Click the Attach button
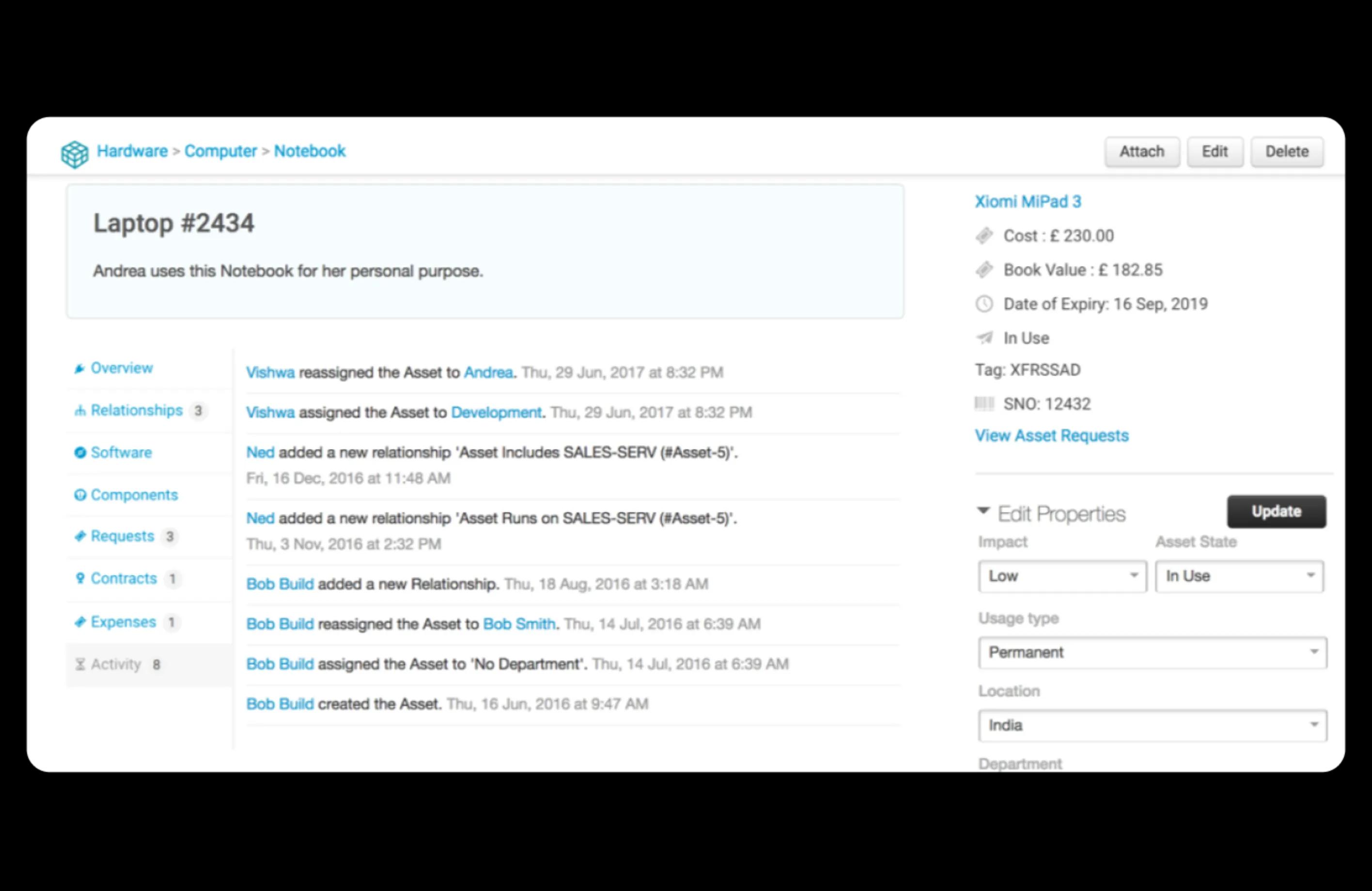Viewport: 1372px width, 891px height. (x=1141, y=152)
